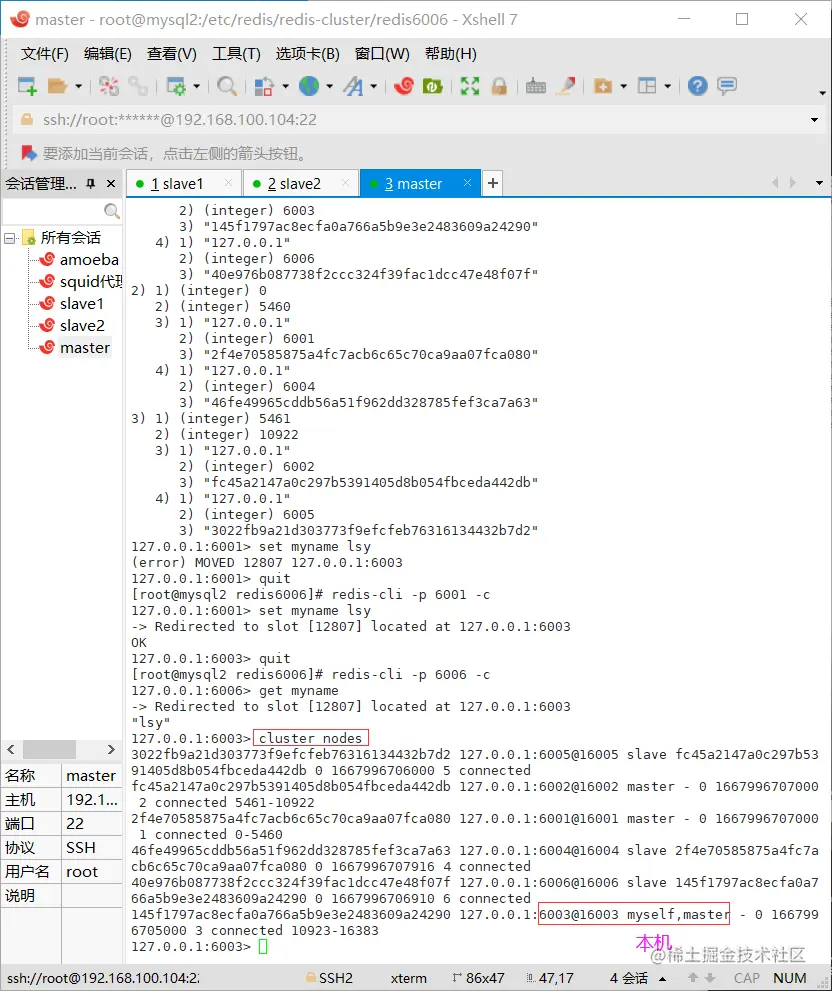Expand the Open Session dropdown arrow
Screen dimensions: 832x991
(x=78, y=86)
